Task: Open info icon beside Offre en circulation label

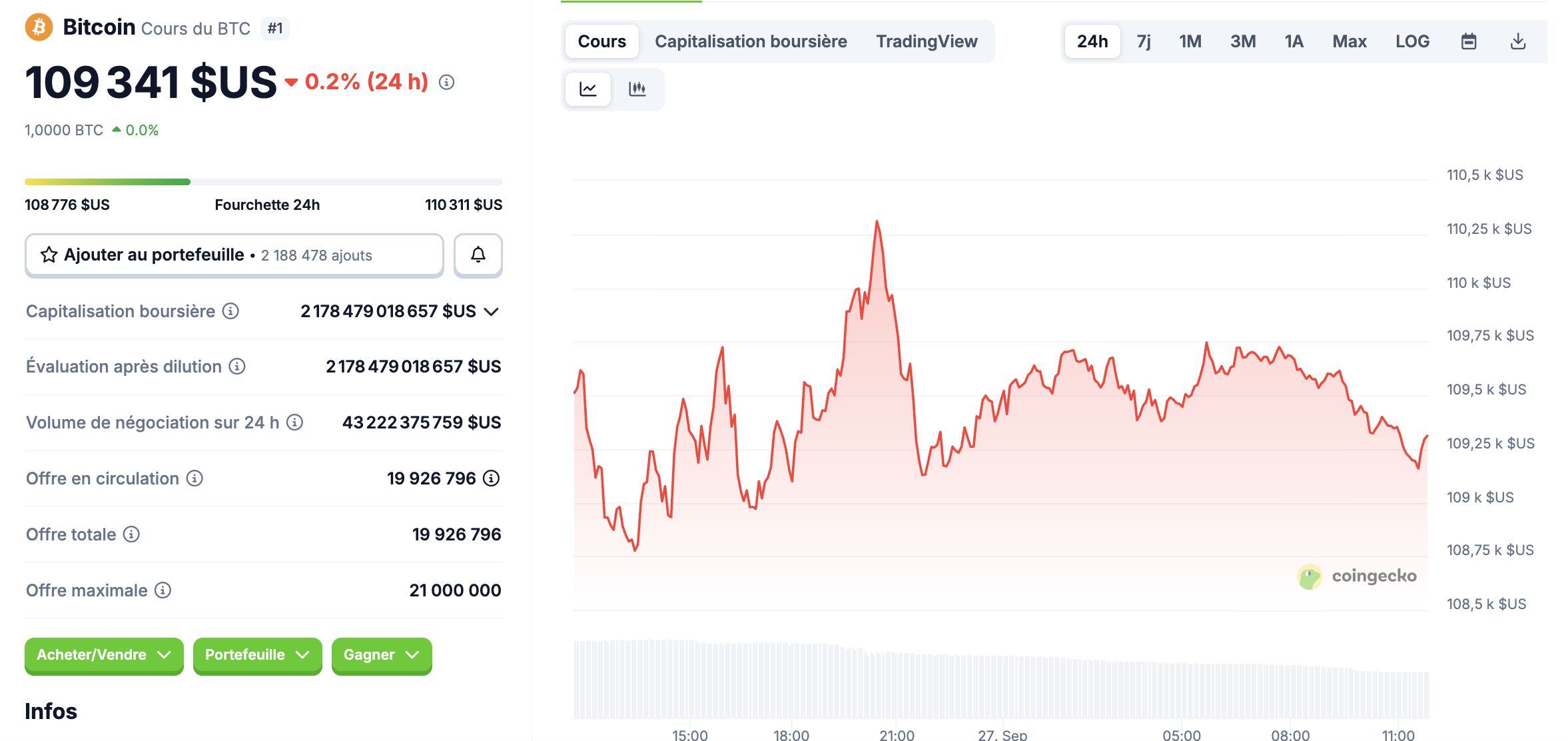Action: (195, 478)
